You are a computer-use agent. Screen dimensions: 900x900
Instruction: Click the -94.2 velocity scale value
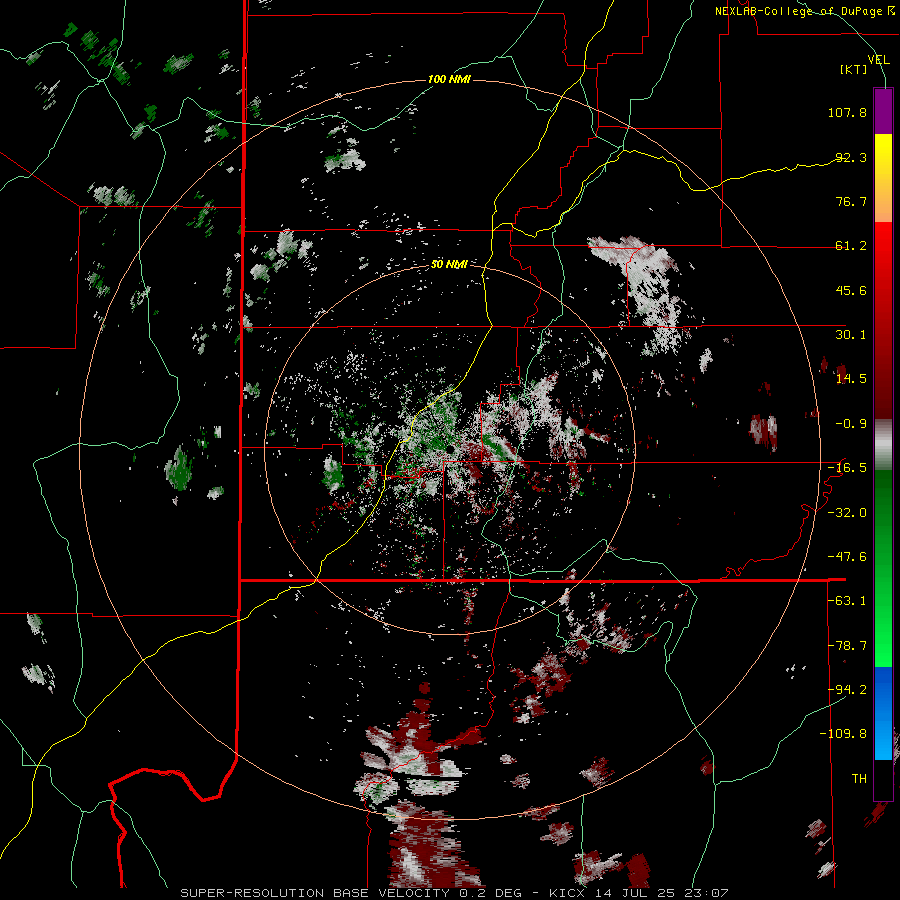[847, 690]
